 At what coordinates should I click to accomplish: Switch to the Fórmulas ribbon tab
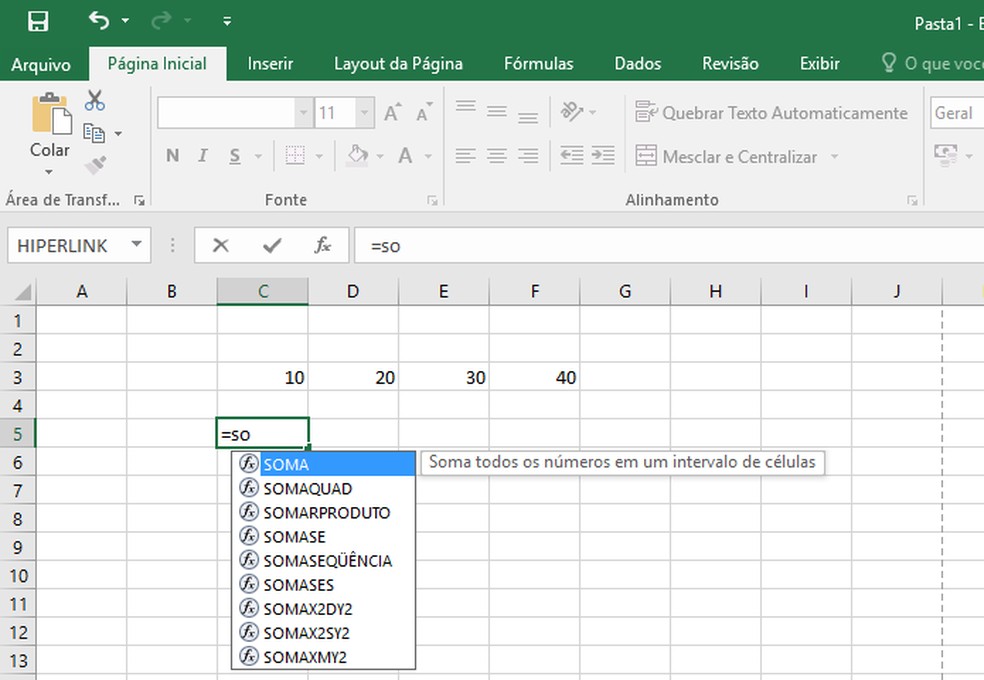pos(538,63)
